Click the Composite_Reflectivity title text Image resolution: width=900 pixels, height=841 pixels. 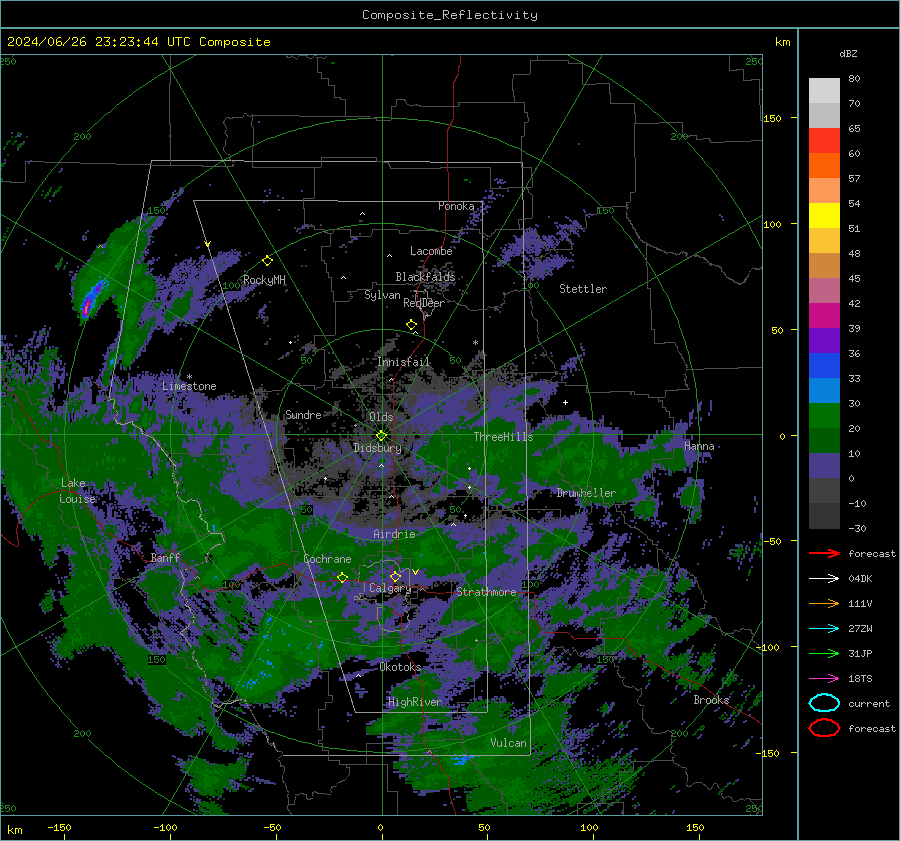[x=449, y=15]
